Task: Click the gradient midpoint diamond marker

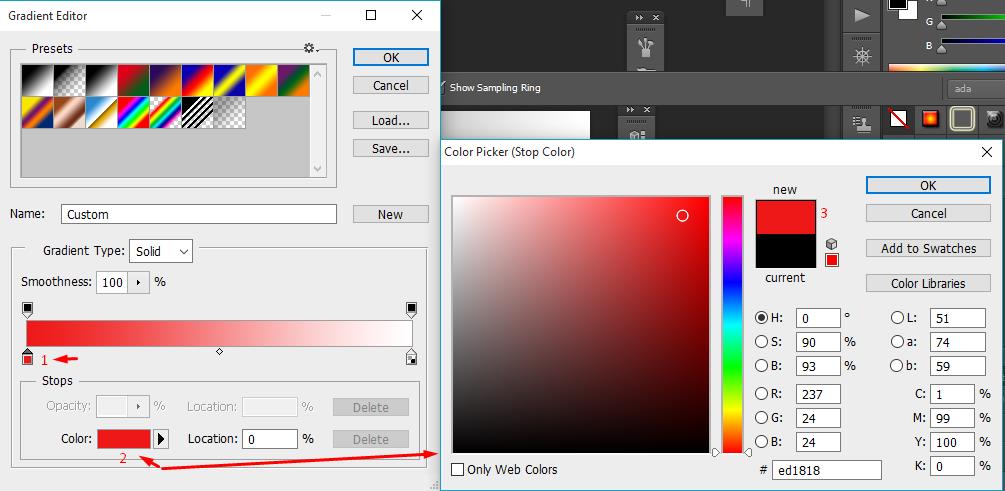Action: pyautogui.click(x=219, y=351)
